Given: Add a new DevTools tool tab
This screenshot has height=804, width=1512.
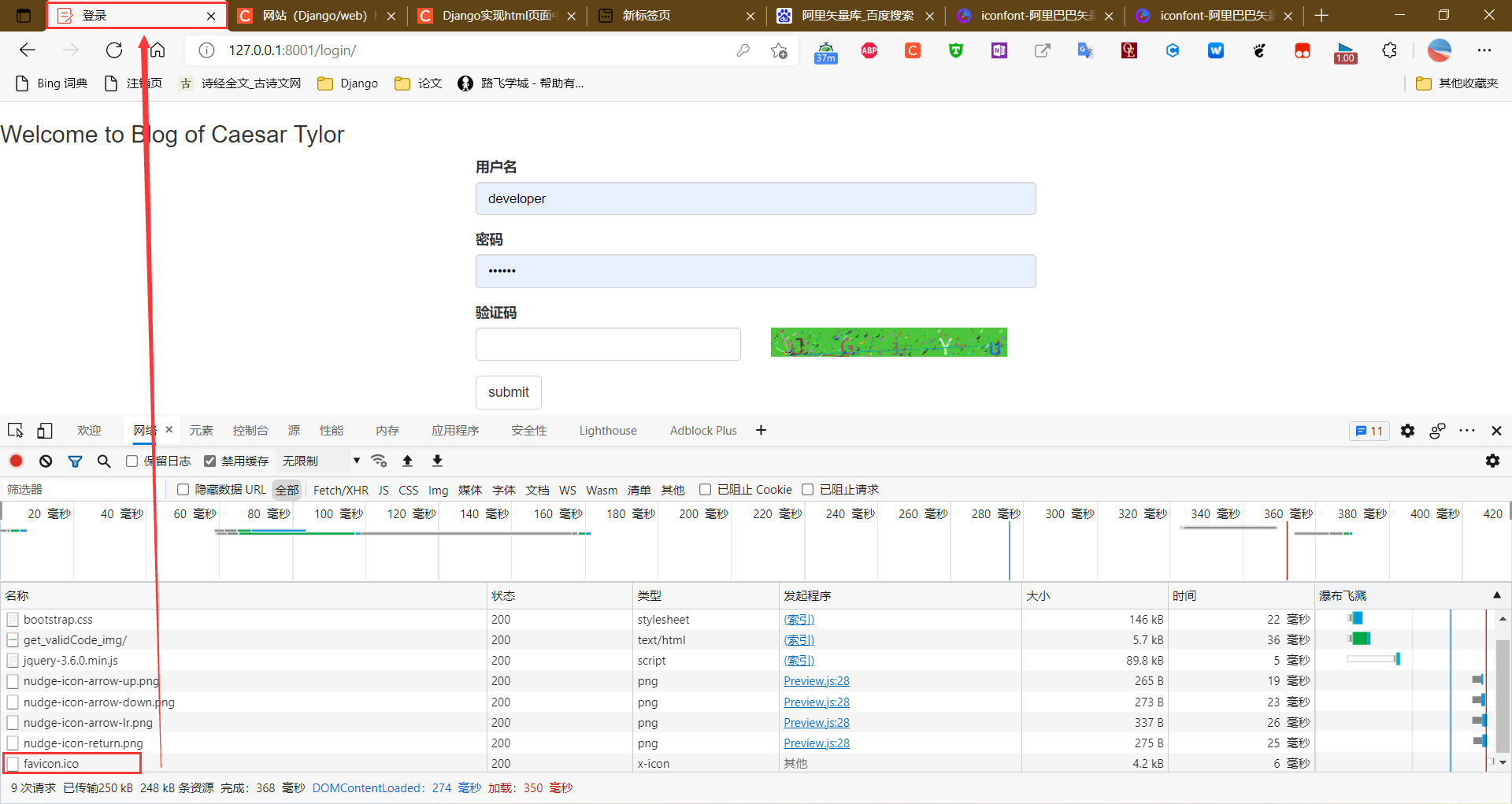Looking at the screenshot, I should (761, 430).
